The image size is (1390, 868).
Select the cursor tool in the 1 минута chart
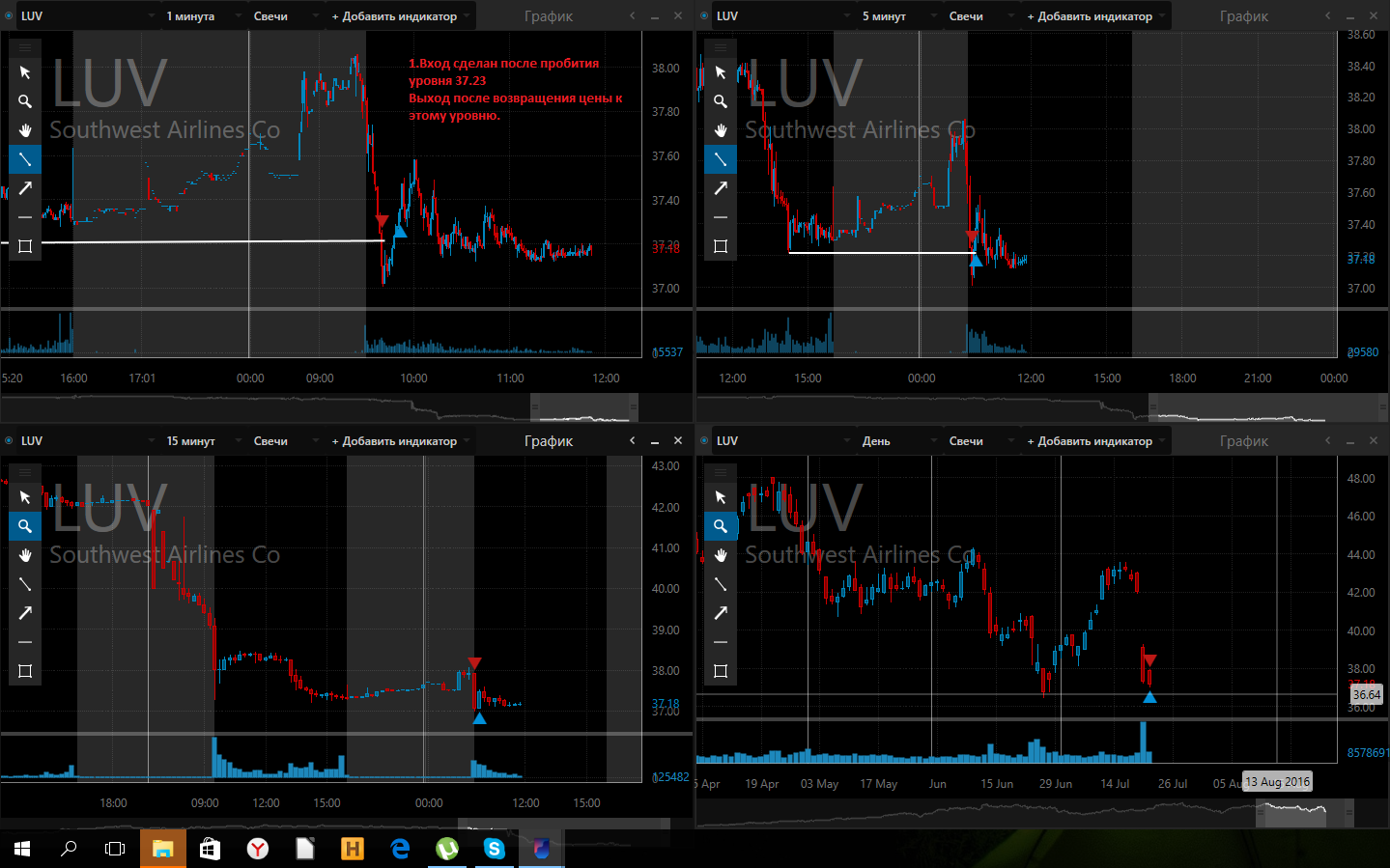pos(25,72)
